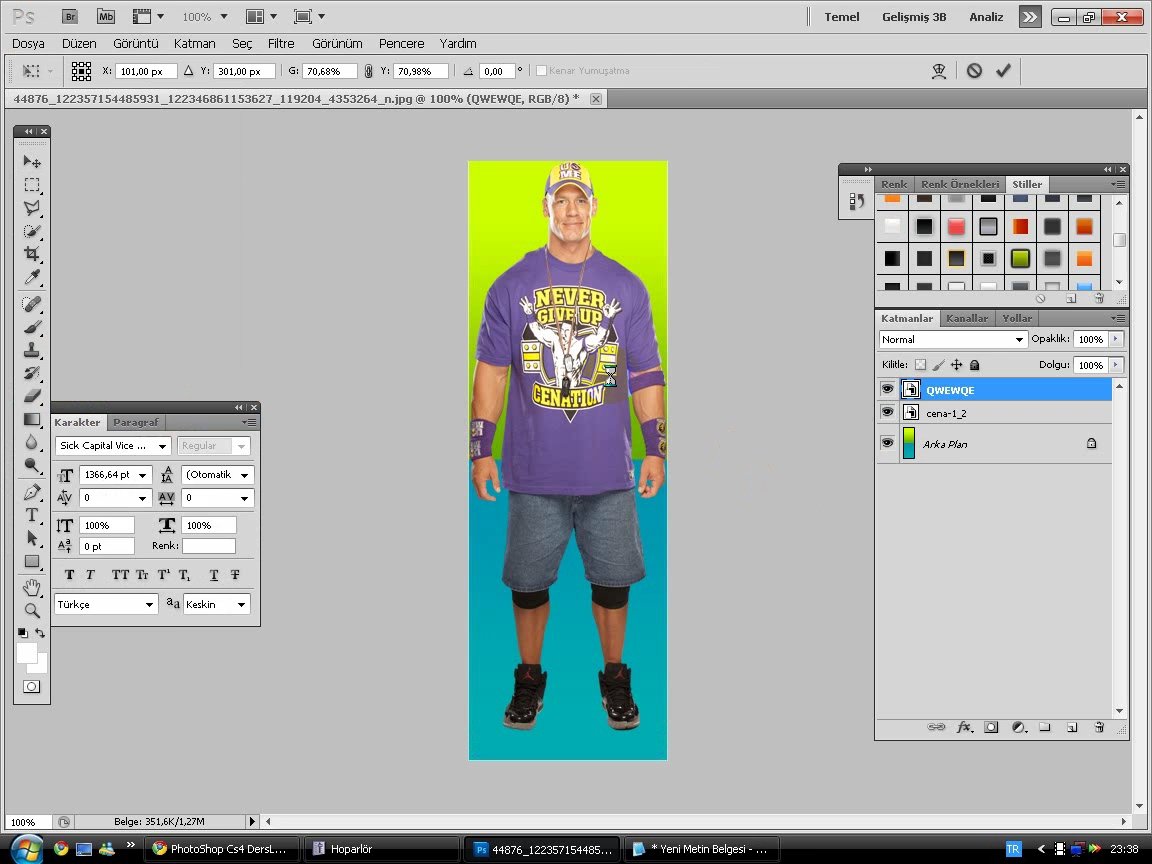Open the font size dropdown
The height and width of the screenshot is (864, 1152).
pos(143,475)
